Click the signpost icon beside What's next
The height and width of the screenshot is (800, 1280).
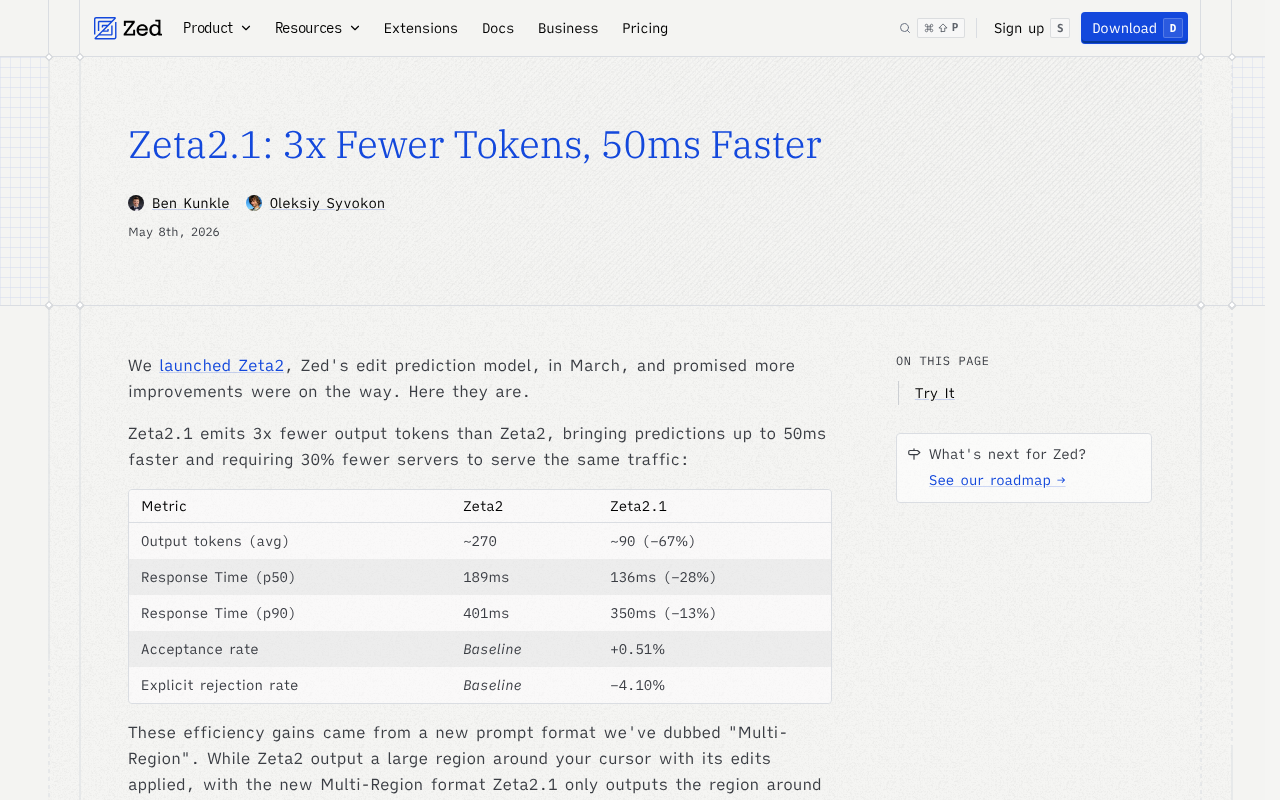tap(914, 454)
